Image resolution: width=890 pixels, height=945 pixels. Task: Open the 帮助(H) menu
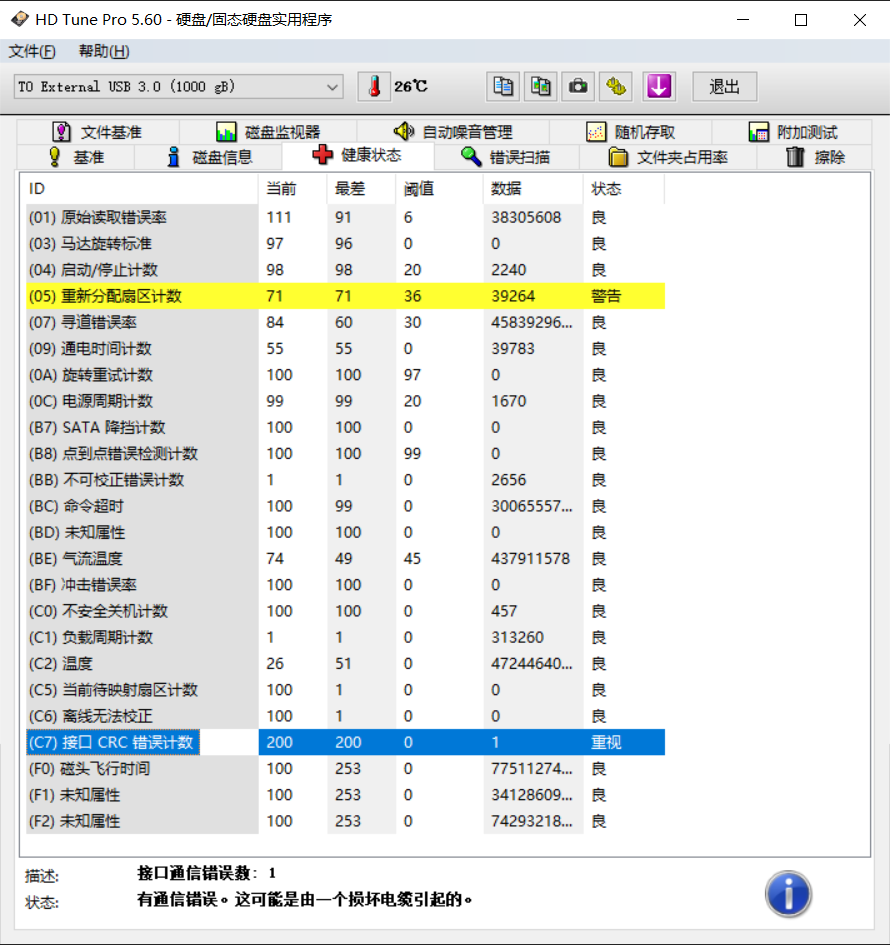tap(104, 52)
